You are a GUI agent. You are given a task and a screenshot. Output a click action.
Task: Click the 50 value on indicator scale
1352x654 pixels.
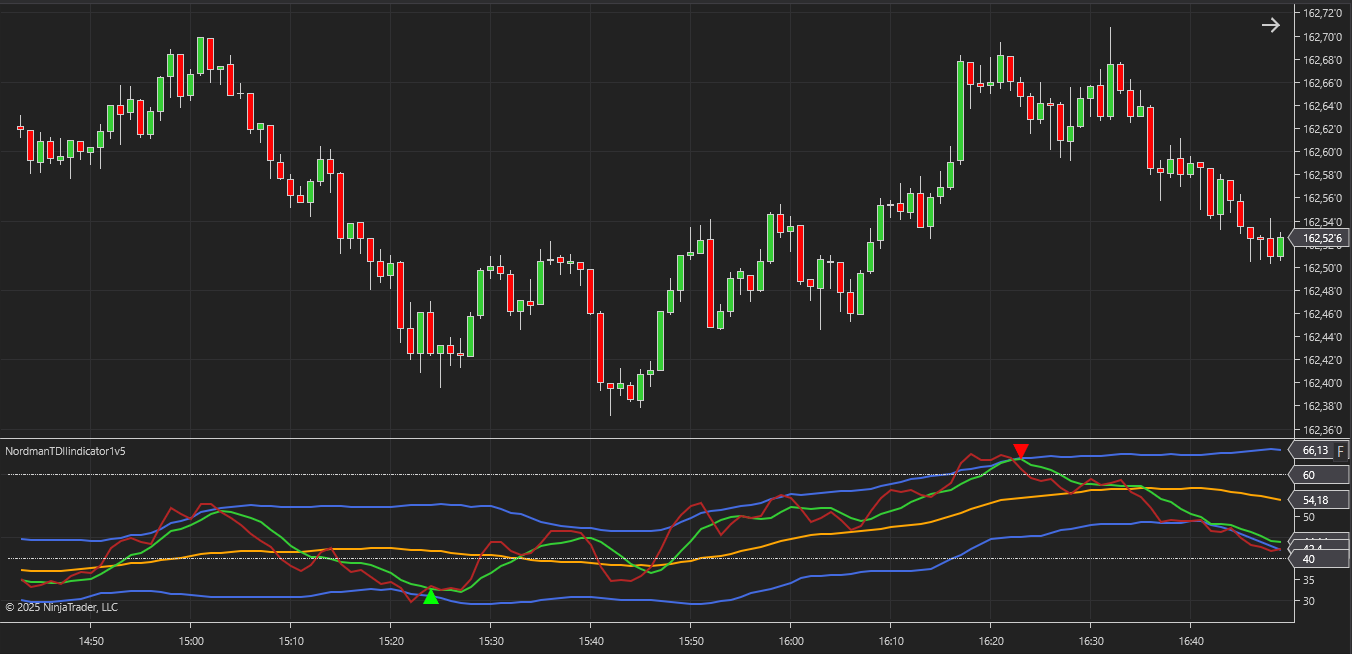1309,517
